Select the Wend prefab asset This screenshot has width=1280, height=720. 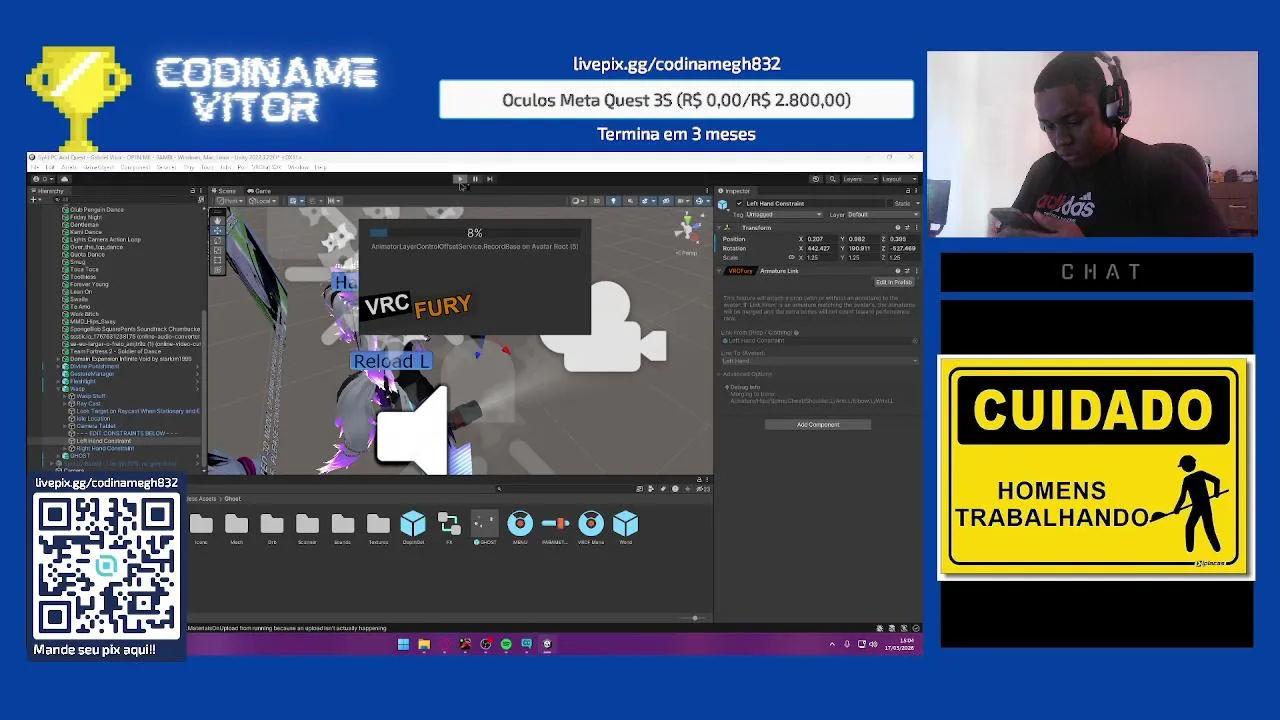point(625,527)
